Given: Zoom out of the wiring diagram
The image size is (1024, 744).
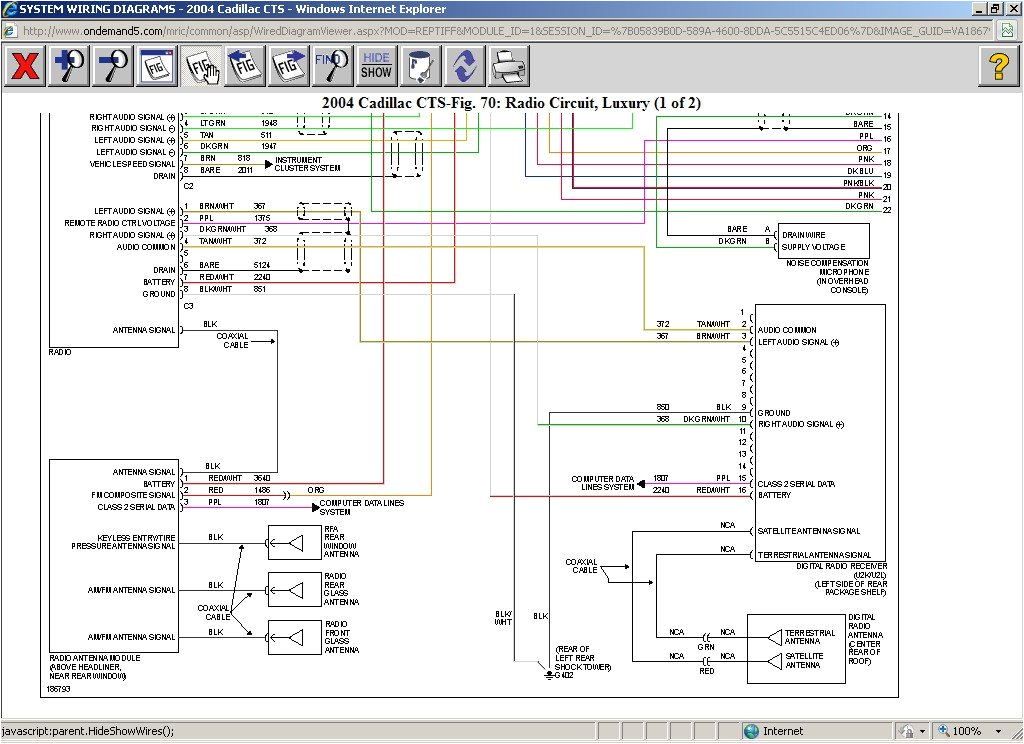Looking at the screenshot, I should [112, 66].
